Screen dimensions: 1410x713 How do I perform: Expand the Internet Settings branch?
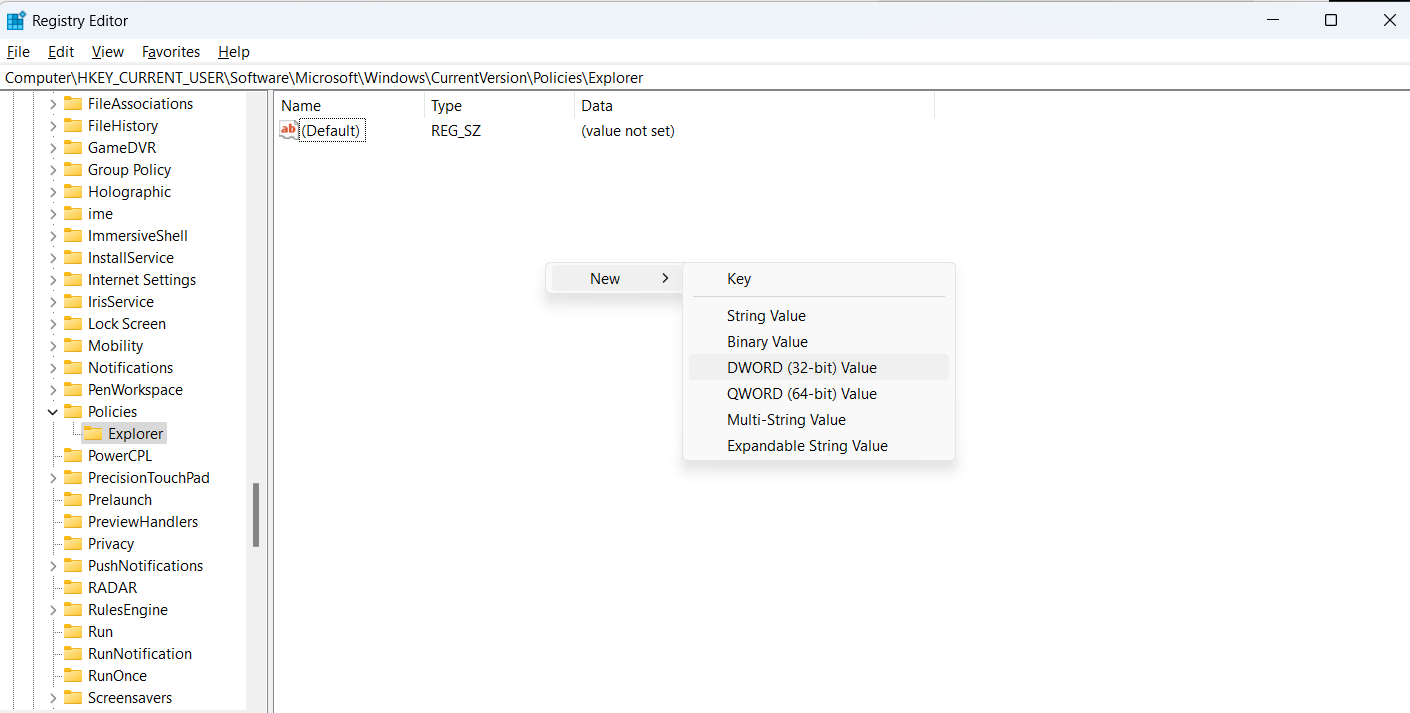coord(52,279)
